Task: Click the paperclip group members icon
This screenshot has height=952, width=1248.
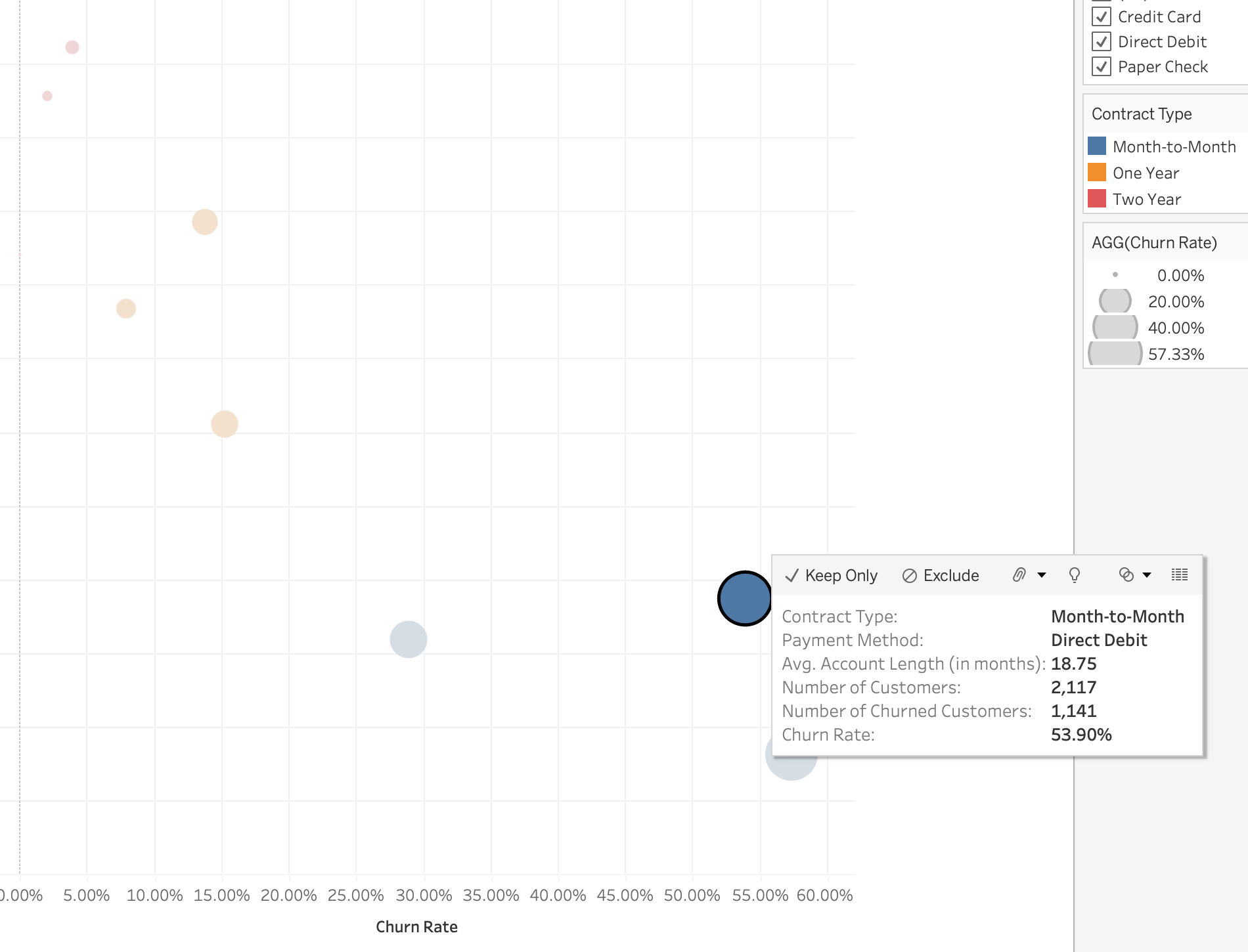Action: point(1019,575)
